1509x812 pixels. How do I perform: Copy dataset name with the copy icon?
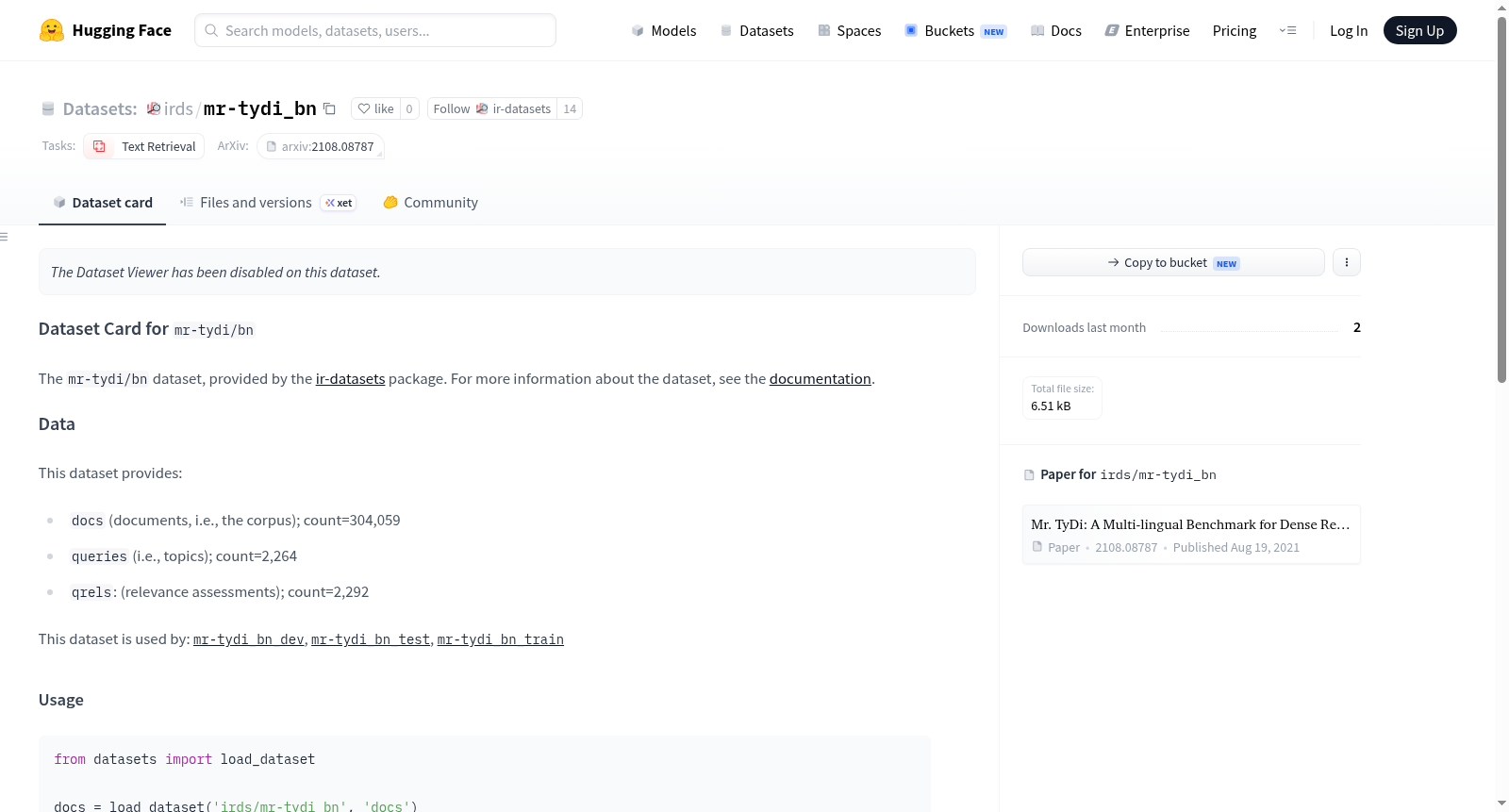(x=329, y=108)
